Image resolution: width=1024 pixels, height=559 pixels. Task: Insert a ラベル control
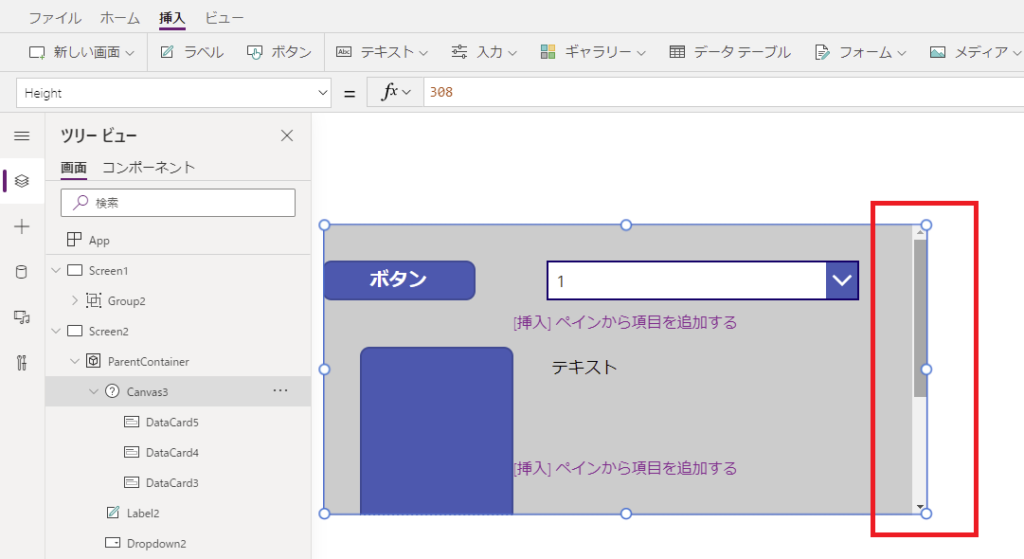click(192, 52)
